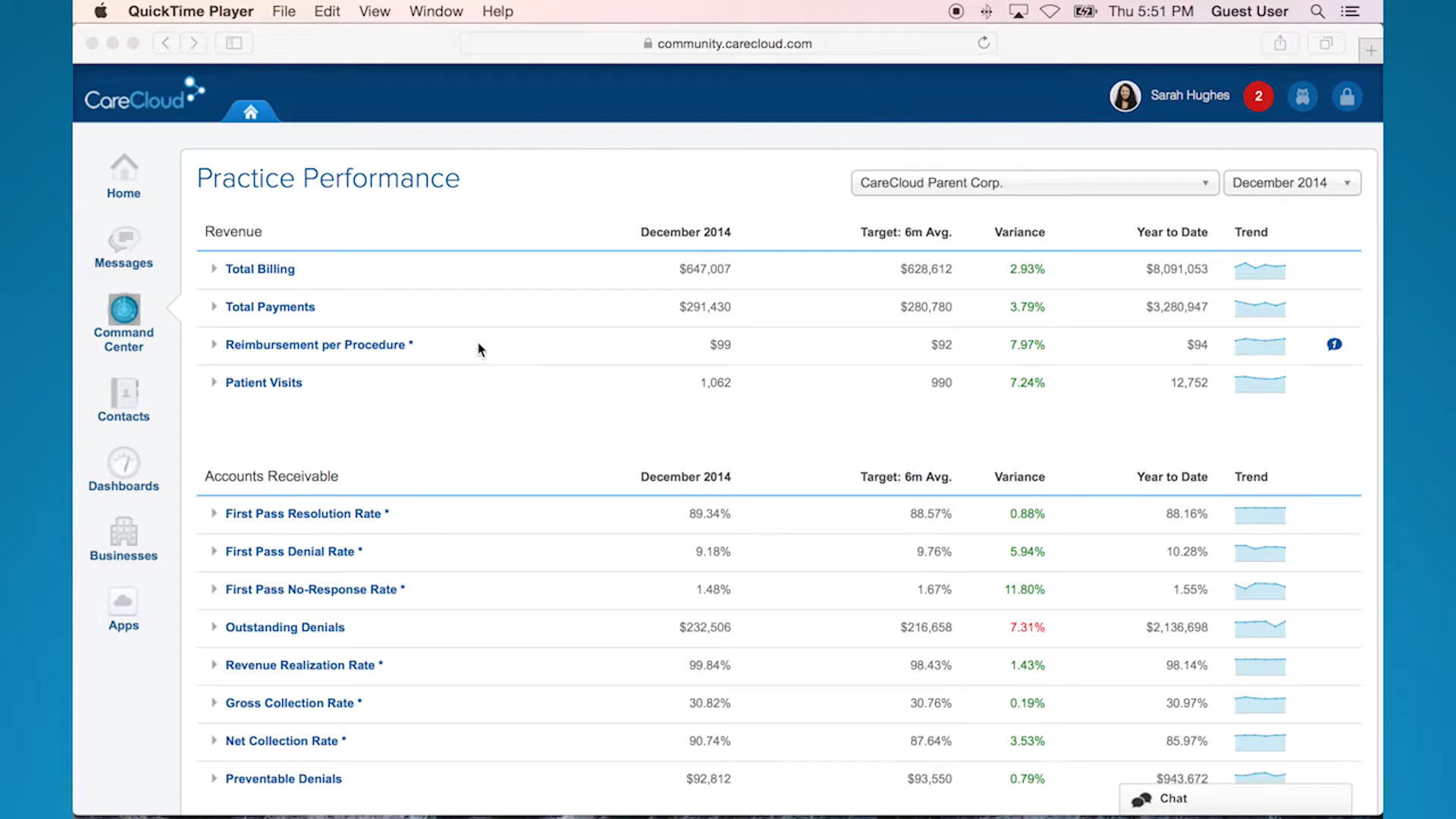Expand the First Pass Resolution Rate arrow
The width and height of the screenshot is (1456, 819).
214,513
